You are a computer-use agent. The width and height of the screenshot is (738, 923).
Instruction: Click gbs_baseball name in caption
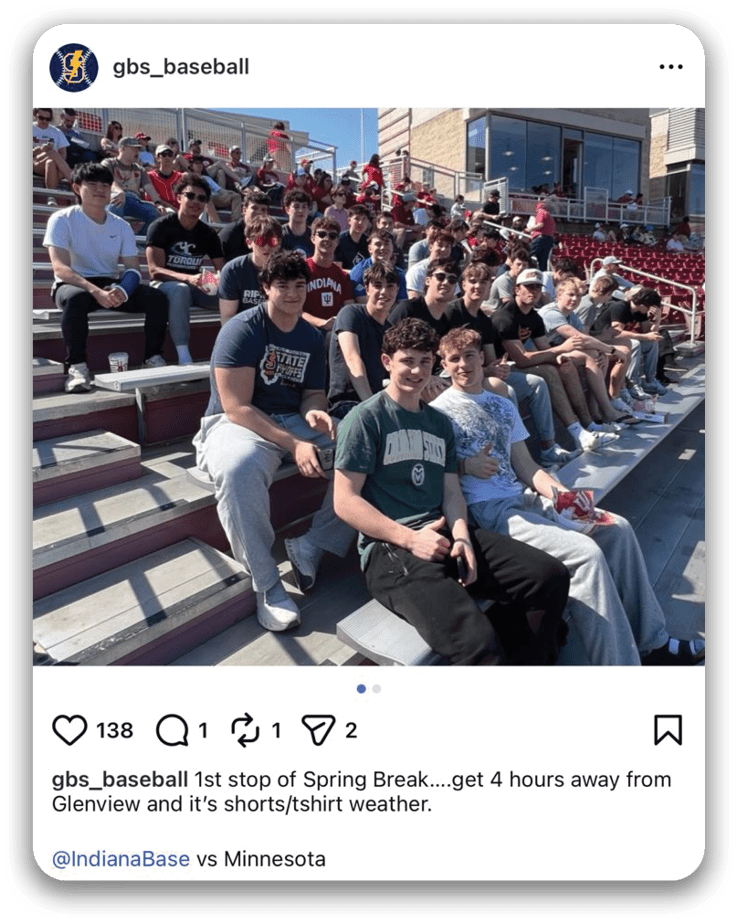click(x=120, y=779)
